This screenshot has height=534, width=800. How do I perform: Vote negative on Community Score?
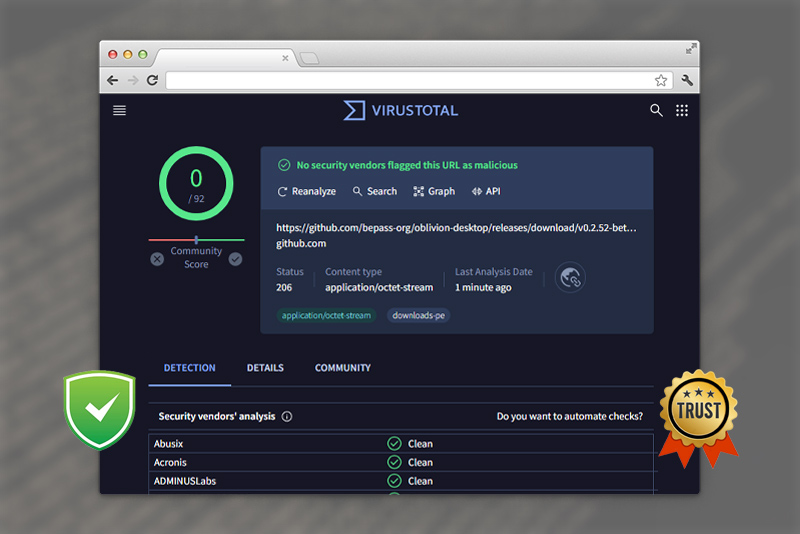coord(157,259)
